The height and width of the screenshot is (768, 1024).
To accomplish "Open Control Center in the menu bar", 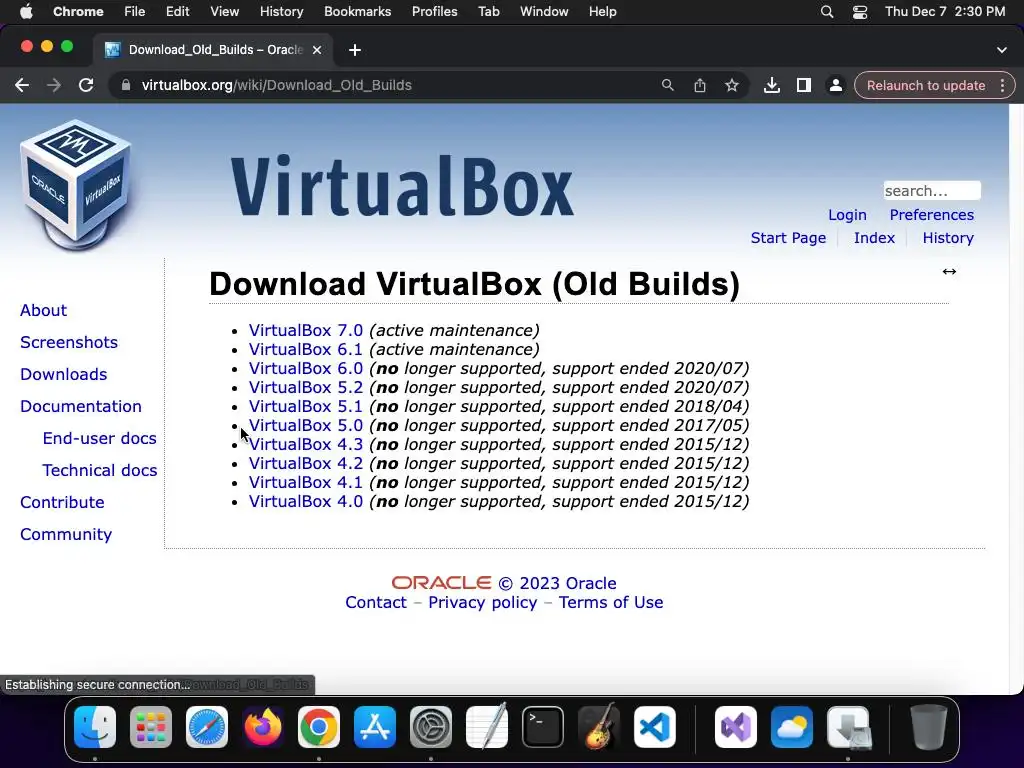I will (x=860, y=12).
